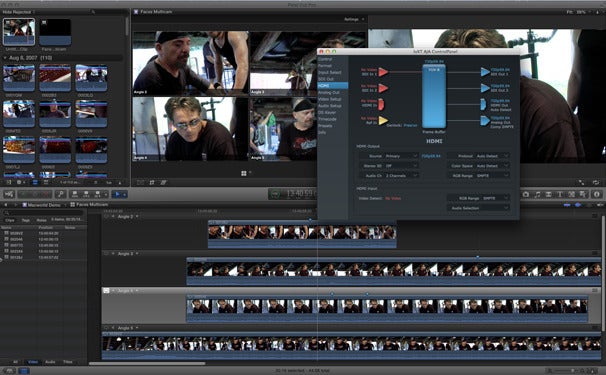Open the Tags tab in timeline index
This screenshot has width=606, height=375.
click(26, 220)
